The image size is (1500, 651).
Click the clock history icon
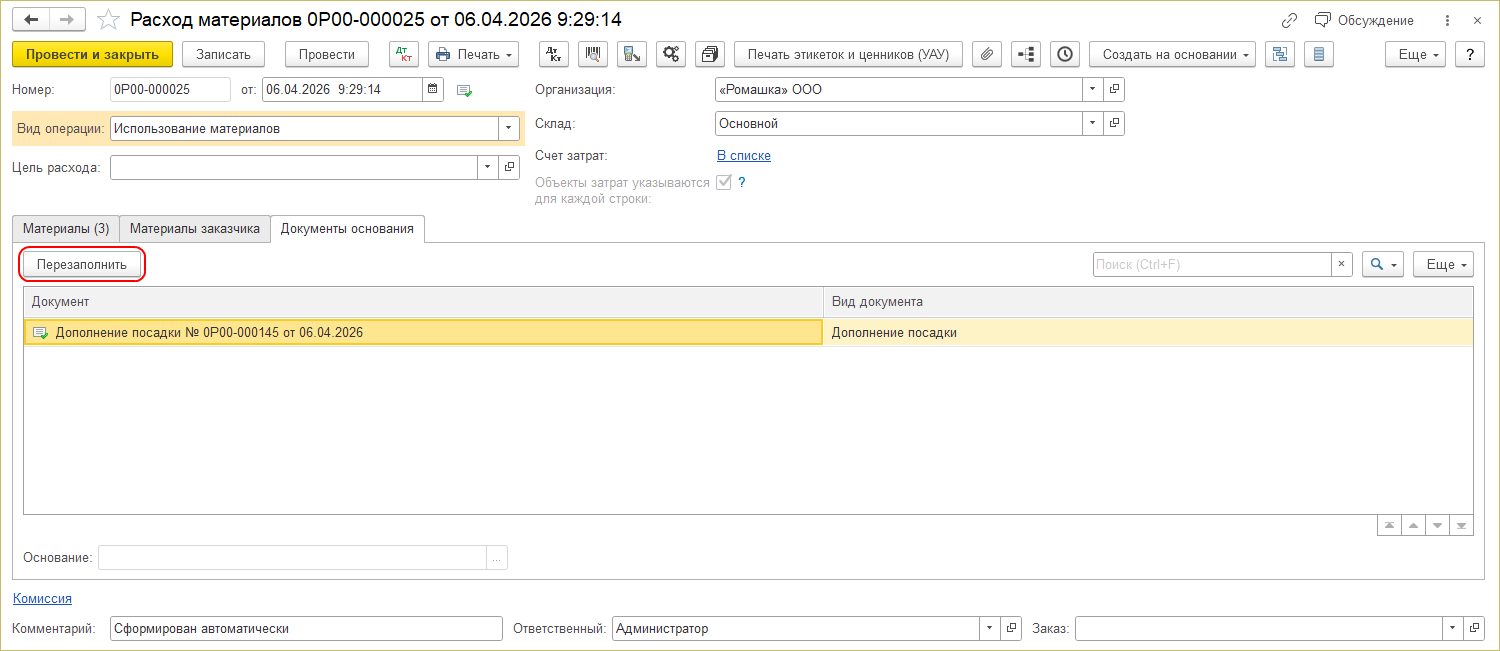[x=1065, y=54]
